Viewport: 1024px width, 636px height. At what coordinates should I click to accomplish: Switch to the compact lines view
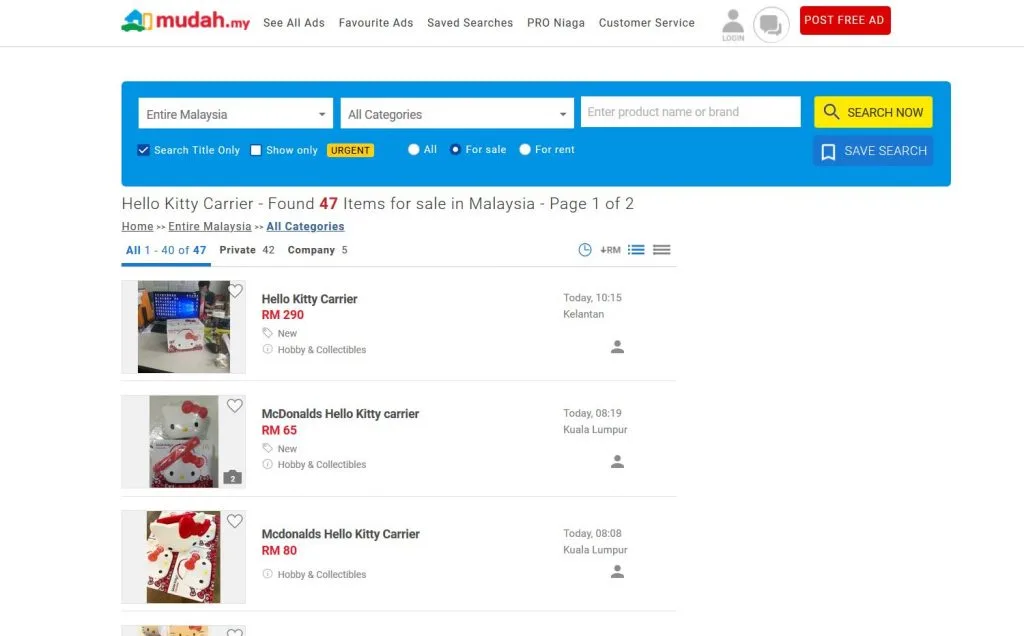point(661,250)
